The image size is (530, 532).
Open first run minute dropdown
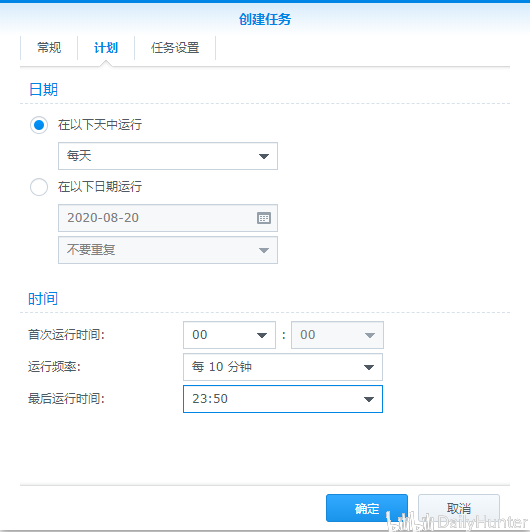pyautogui.click(x=337, y=335)
